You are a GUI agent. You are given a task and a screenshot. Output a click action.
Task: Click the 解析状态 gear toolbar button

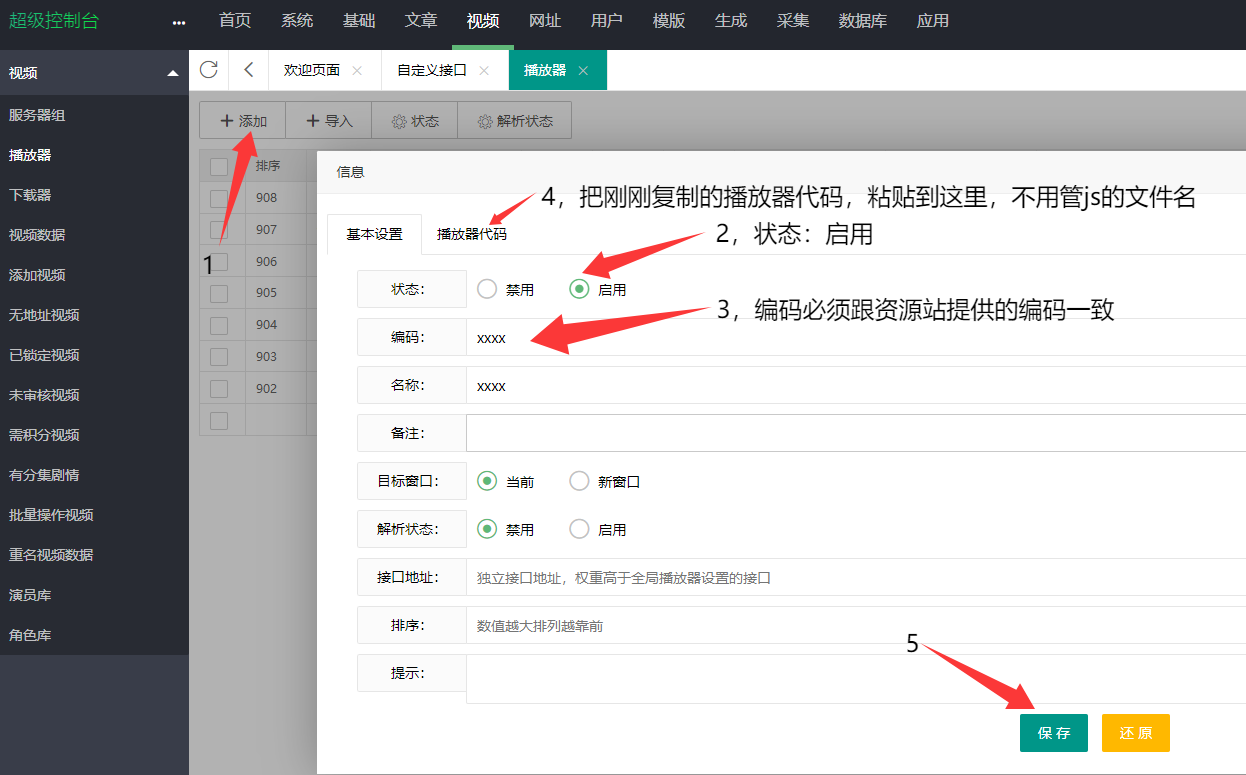[x=514, y=121]
